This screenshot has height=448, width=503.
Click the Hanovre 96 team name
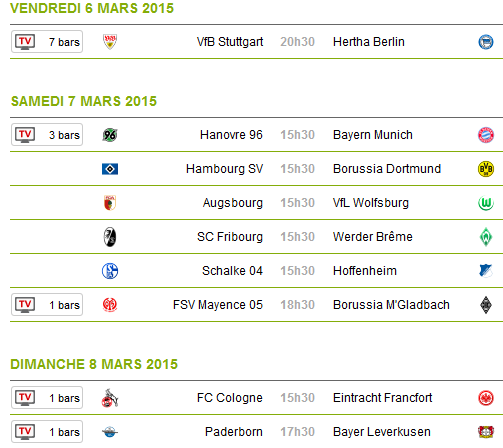coord(231,135)
